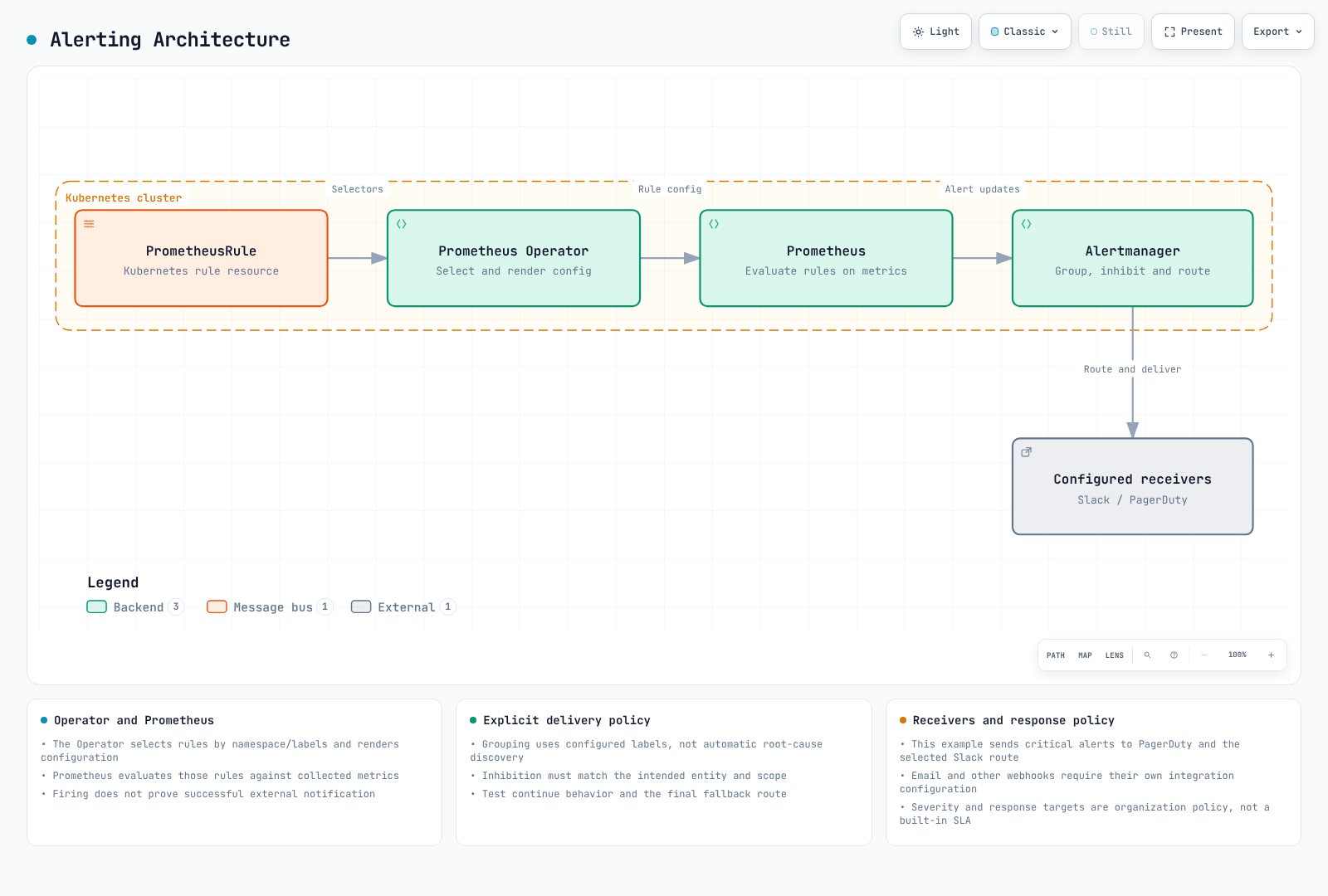Image resolution: width=1328 pixels, height=896 pixels.
Task: Toggle the Light theme button
Action: (935, 32)
